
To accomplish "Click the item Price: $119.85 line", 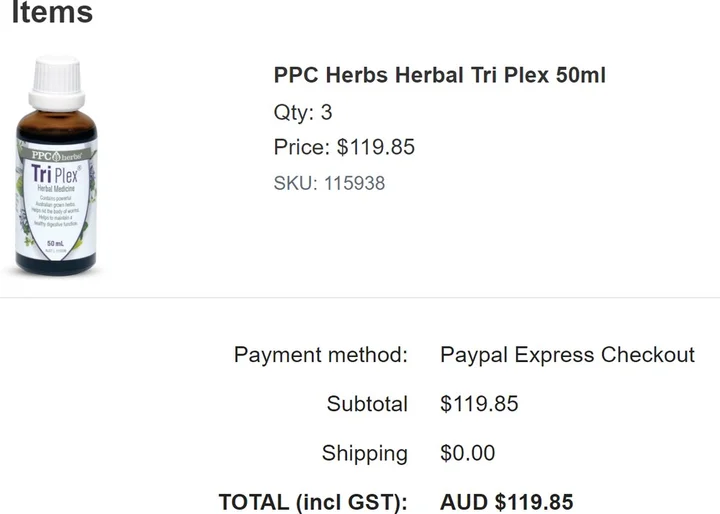I will [344, 148].
